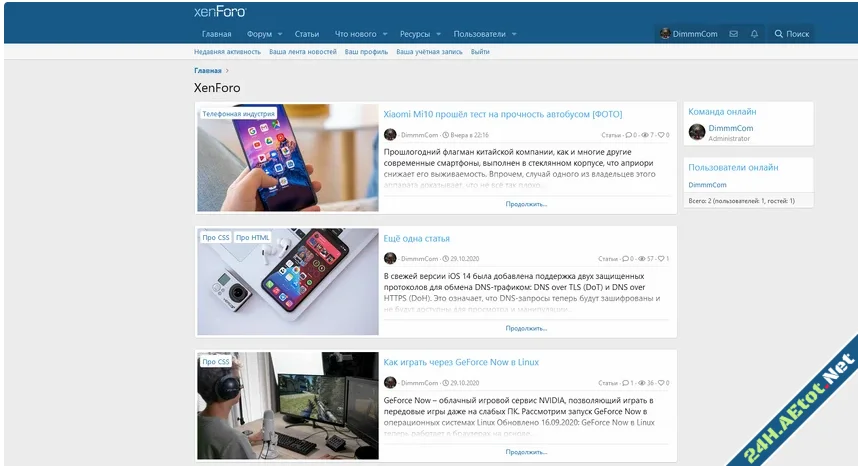This screenshot has width=858, height=466.
Task: Click the search Поиск magnifier button
Action: pyautogui.click(x=791, y=34)
